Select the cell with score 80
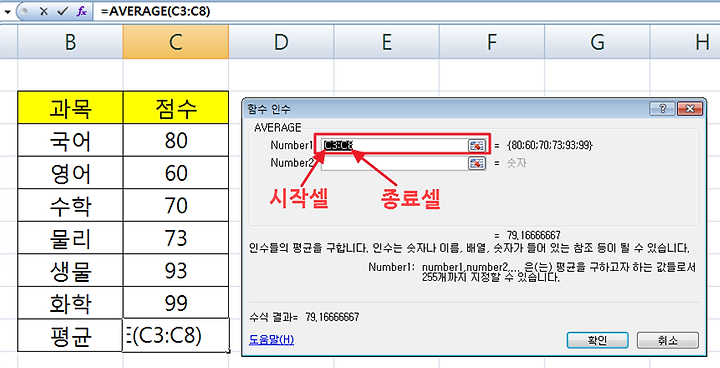 tap(176, 140)
